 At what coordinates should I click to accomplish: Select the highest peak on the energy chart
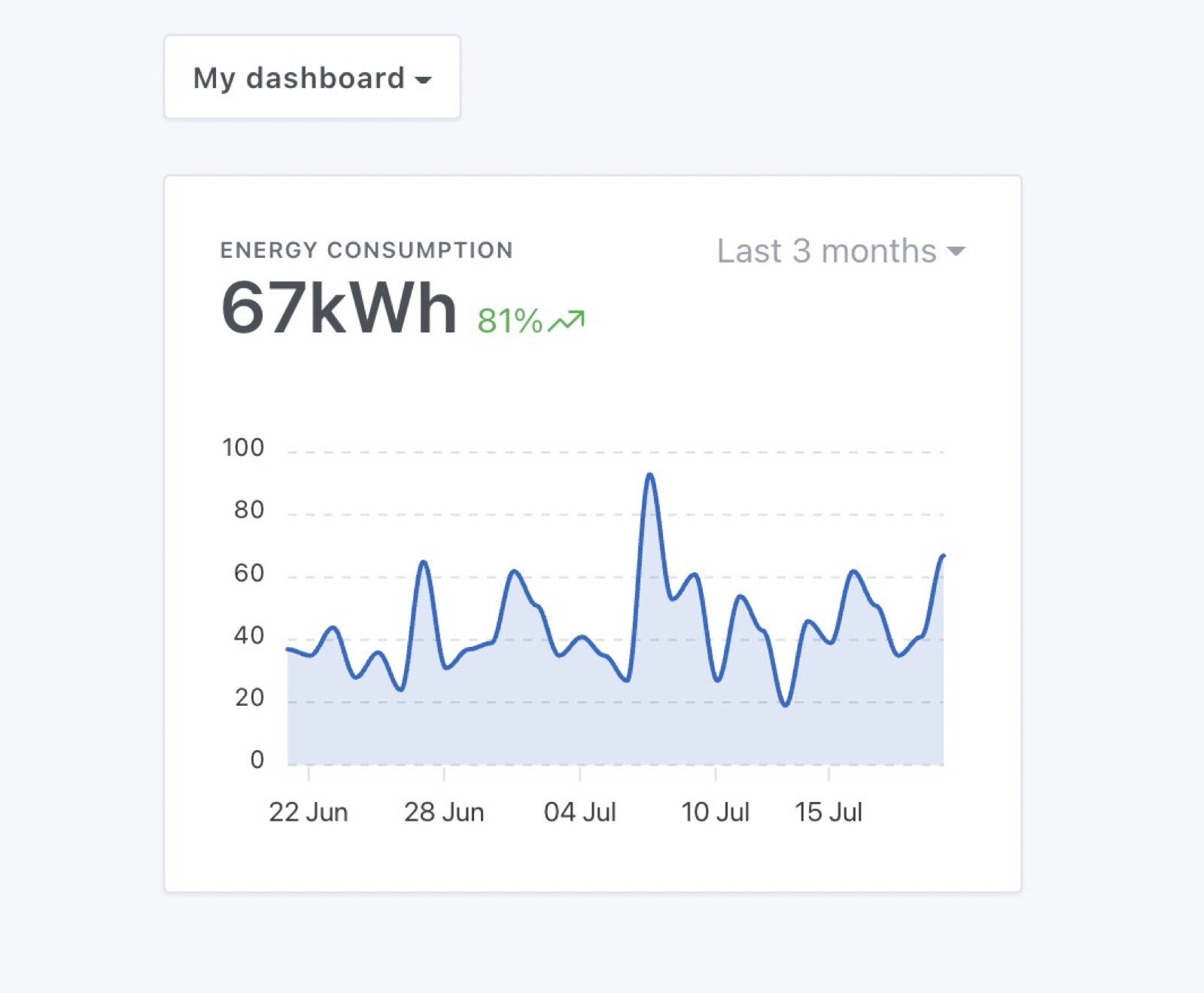650,474
